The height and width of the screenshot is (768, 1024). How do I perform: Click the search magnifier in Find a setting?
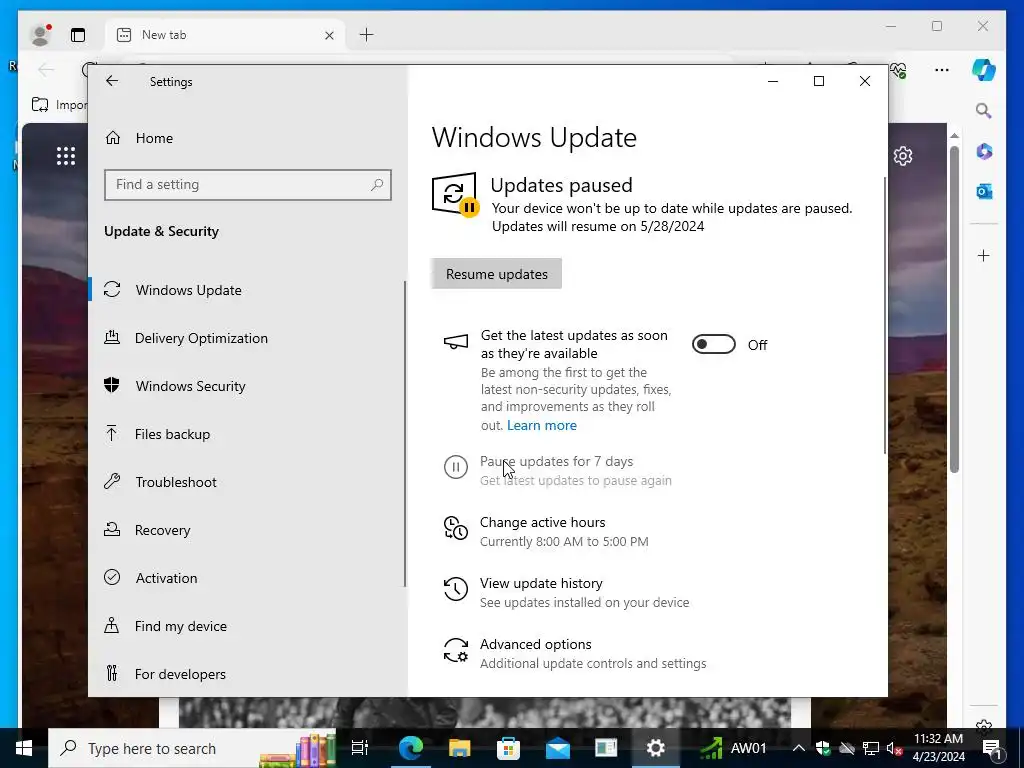[x=377, y=185]
